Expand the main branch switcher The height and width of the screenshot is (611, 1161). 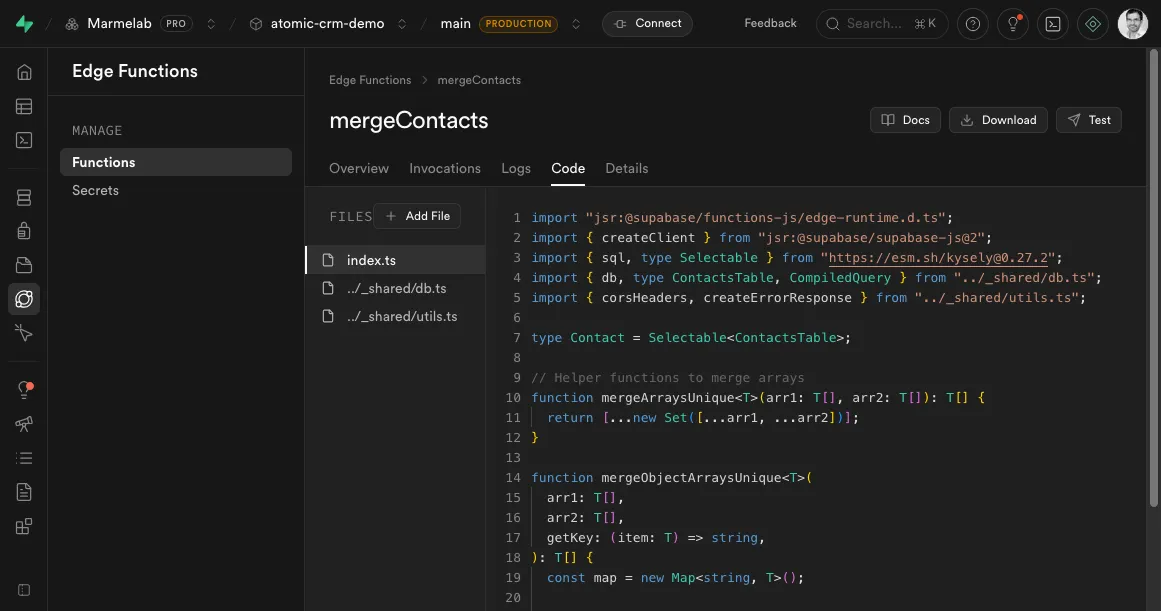[x=575, y=24]
